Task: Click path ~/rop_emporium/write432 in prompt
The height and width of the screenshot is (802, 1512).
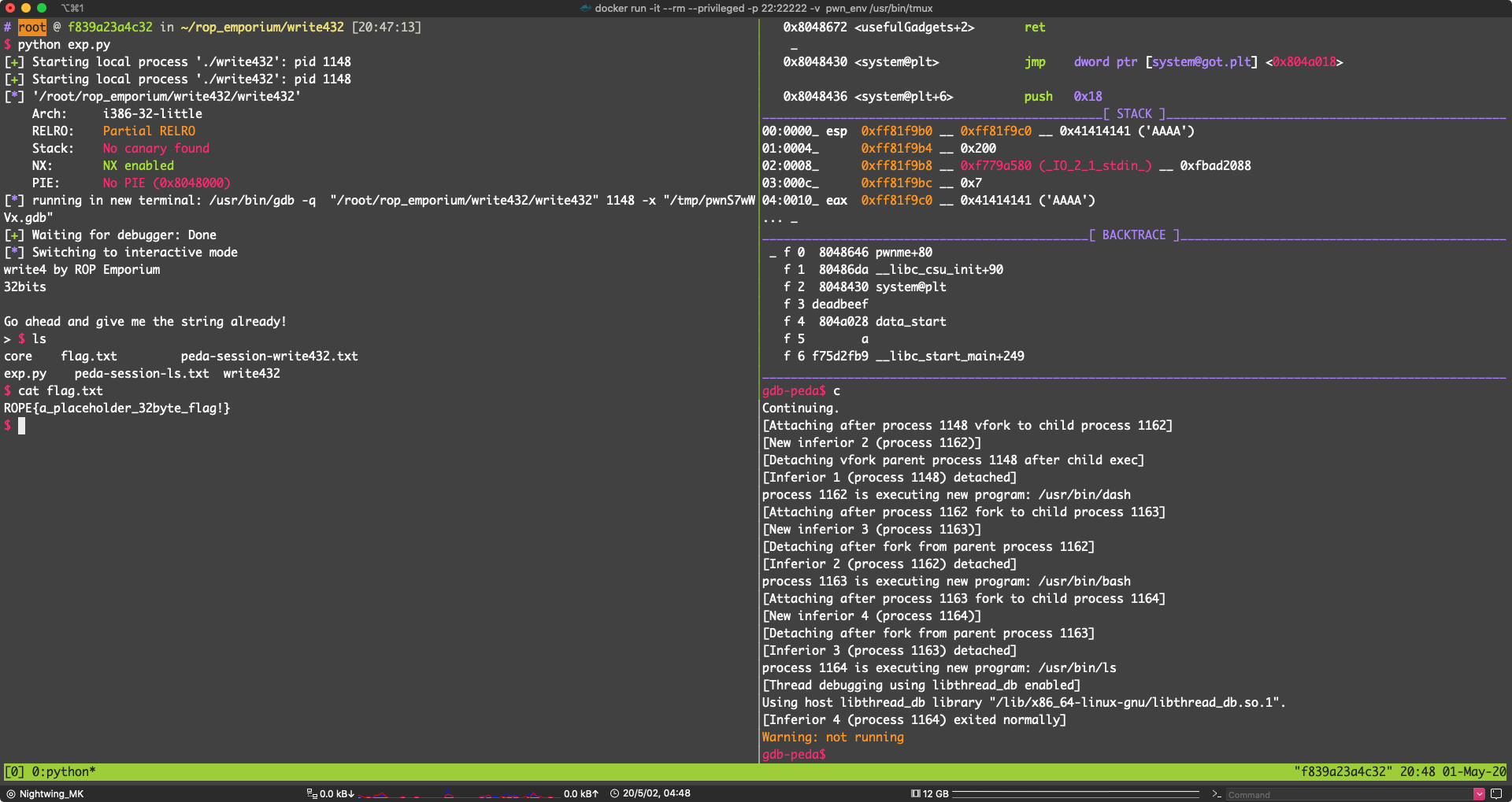Action: coord(262,28)
